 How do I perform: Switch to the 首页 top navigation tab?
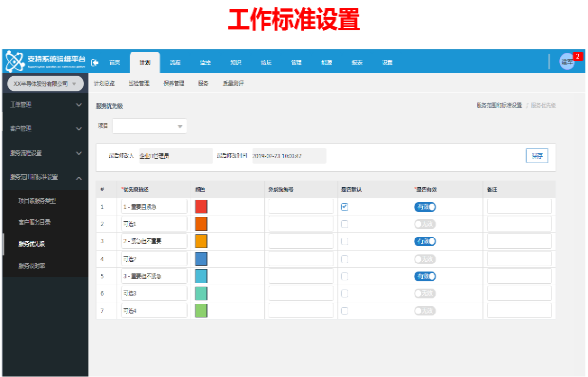(x=114, y=62)
